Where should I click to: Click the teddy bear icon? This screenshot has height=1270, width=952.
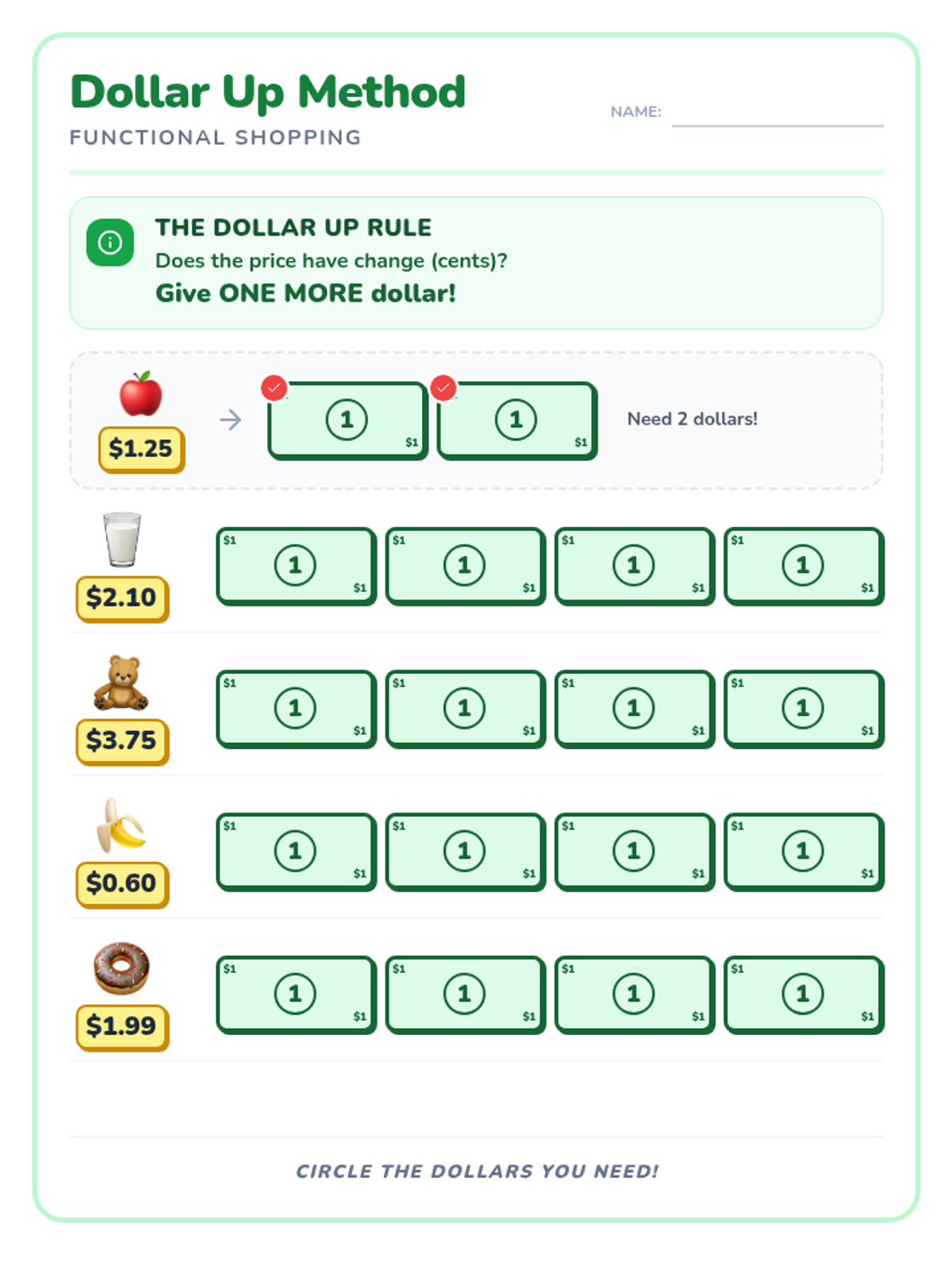[x=121, y=683]
